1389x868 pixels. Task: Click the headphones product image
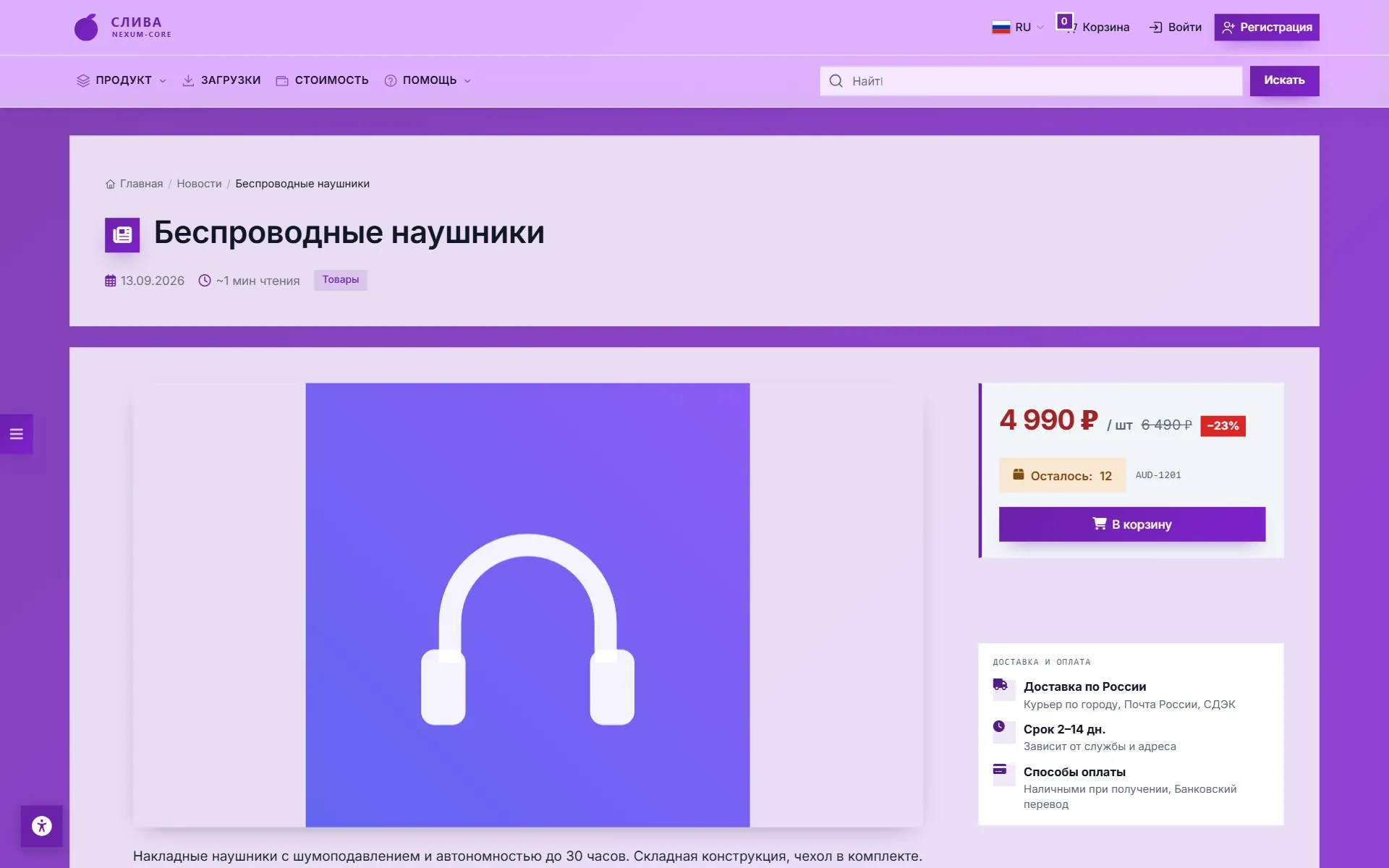pos(527,605)
